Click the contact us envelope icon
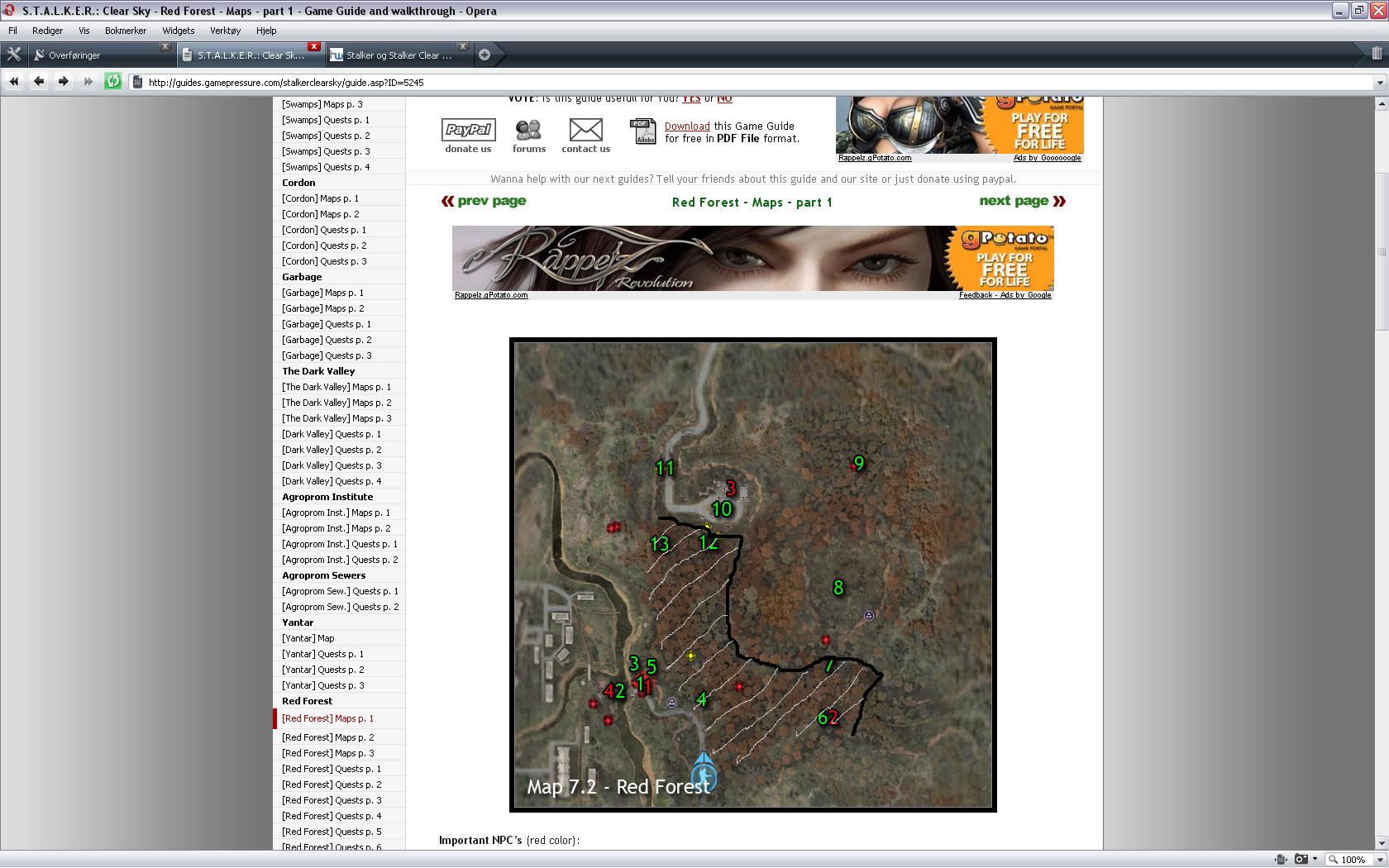This screenshot has width=1389, height=868. coord(585,131)
